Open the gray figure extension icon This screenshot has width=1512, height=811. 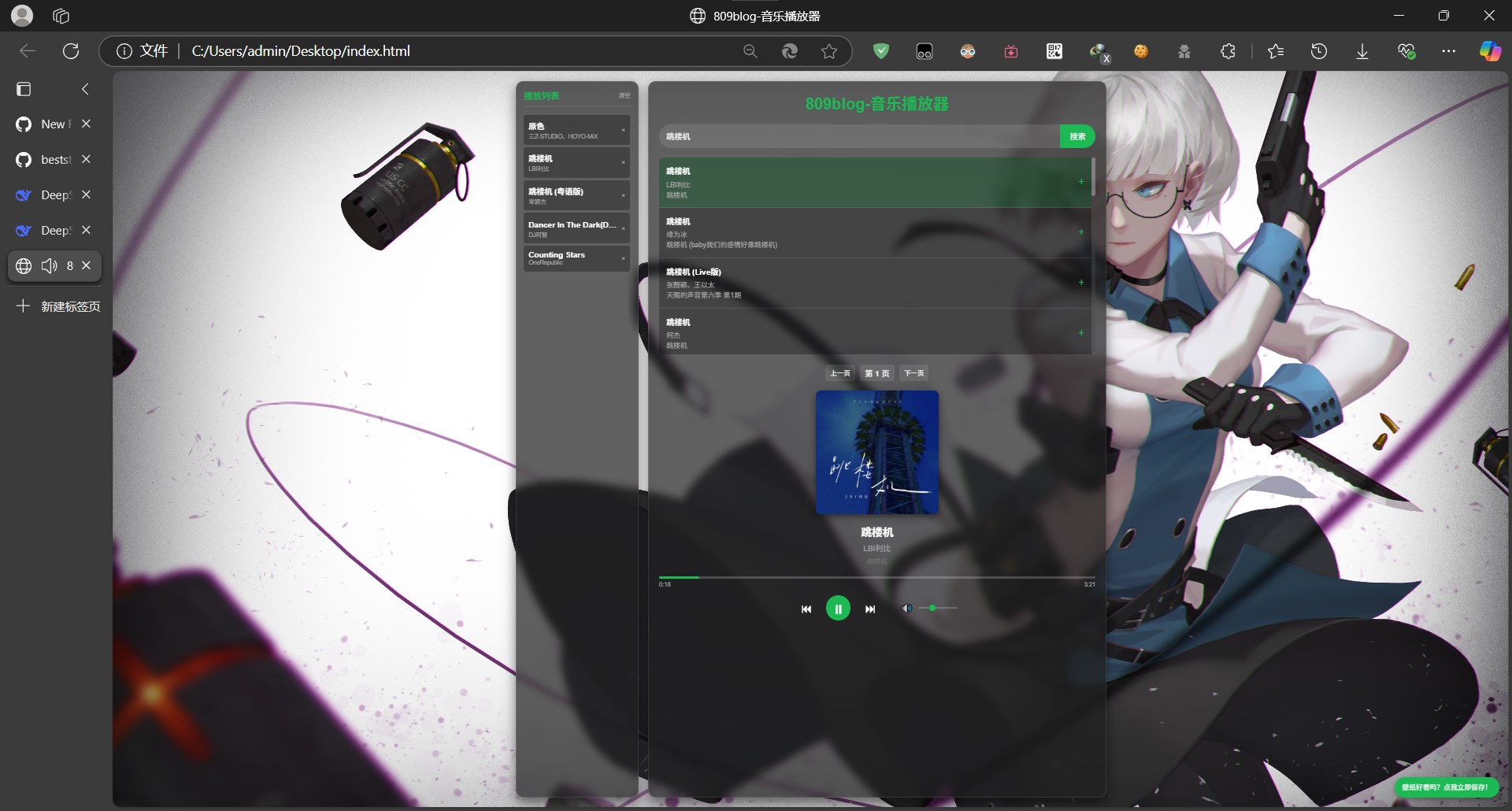click(x=1184, y=51)
